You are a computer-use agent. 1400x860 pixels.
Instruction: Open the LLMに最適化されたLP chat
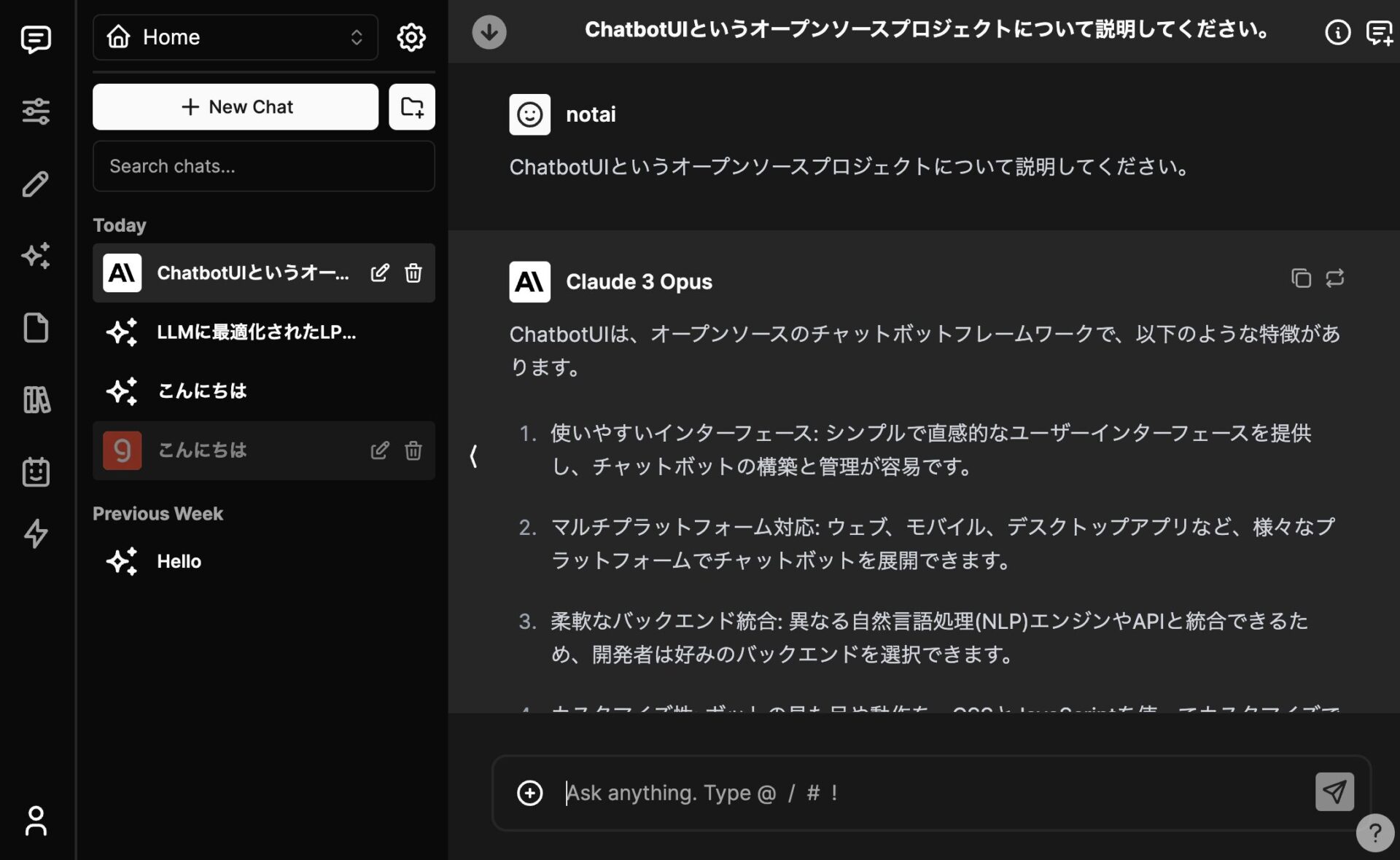point(255,332)
